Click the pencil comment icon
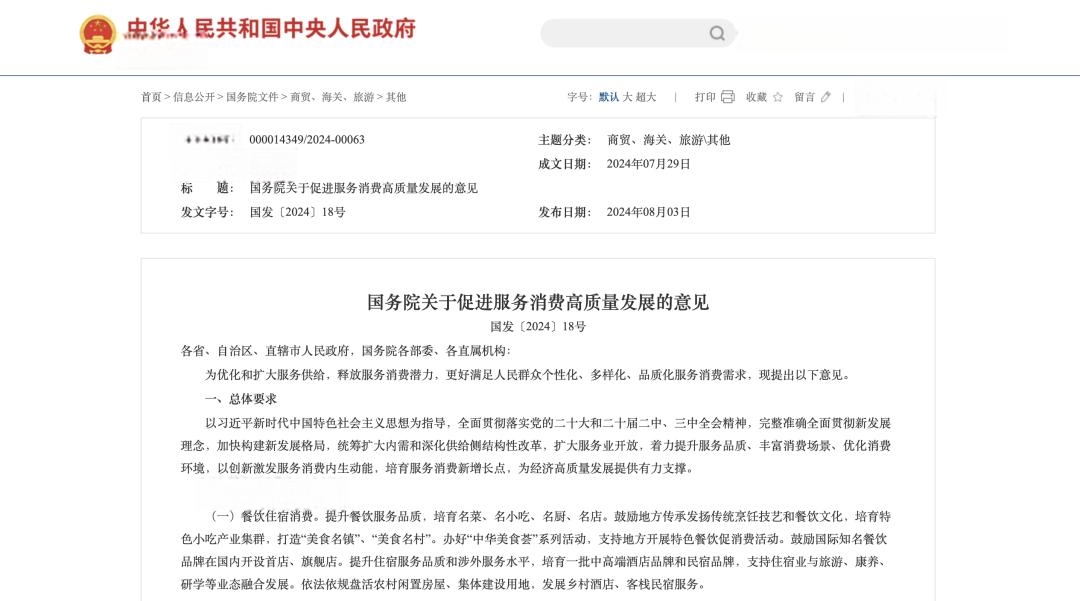Screen dimensions: 1080x601 pyautogui.click(x=826, y=97)
